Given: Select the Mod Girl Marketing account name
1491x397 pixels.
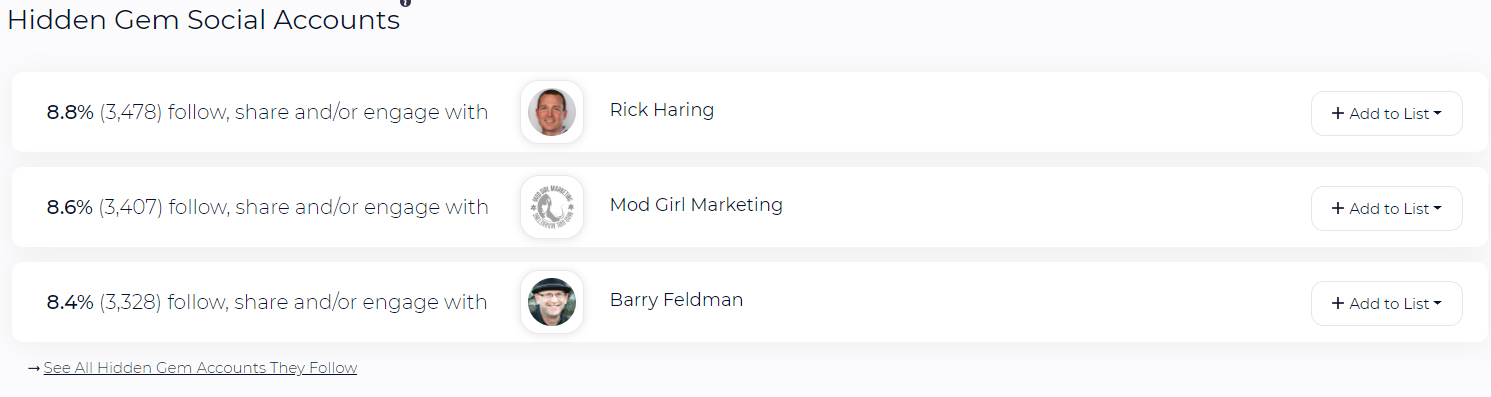Looking at the screenshot, I should (x=696, y=205).
